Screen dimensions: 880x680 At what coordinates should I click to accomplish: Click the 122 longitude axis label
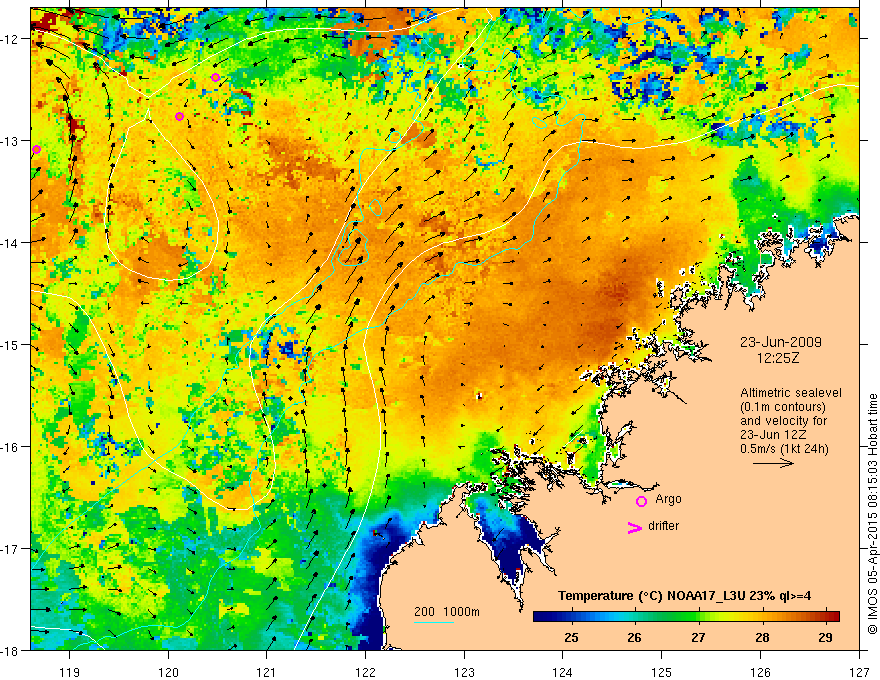(x=365, y=672)
